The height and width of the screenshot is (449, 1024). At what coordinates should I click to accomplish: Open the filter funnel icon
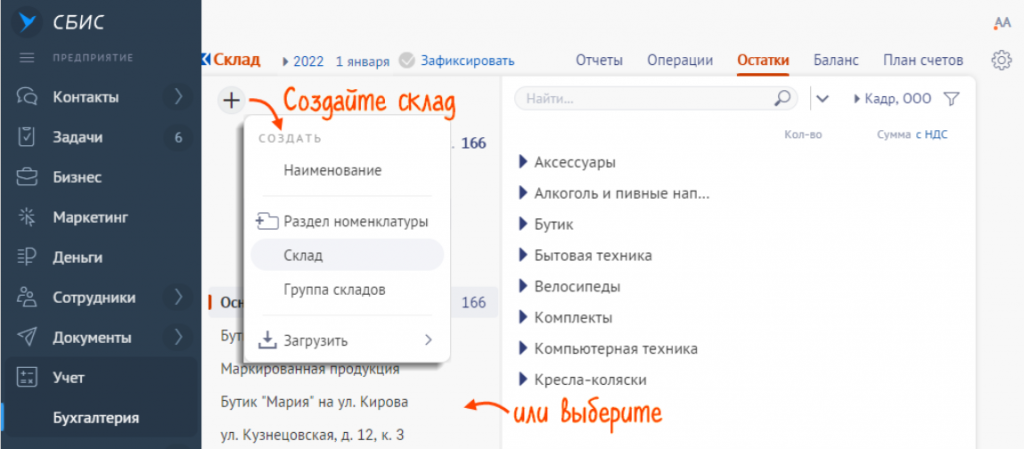click(952, 99)
